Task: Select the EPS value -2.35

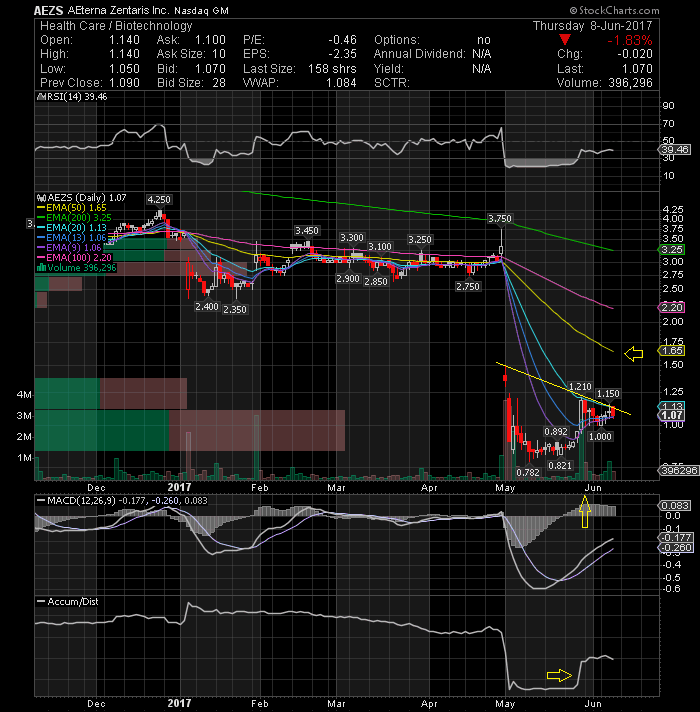Action: 342,54
